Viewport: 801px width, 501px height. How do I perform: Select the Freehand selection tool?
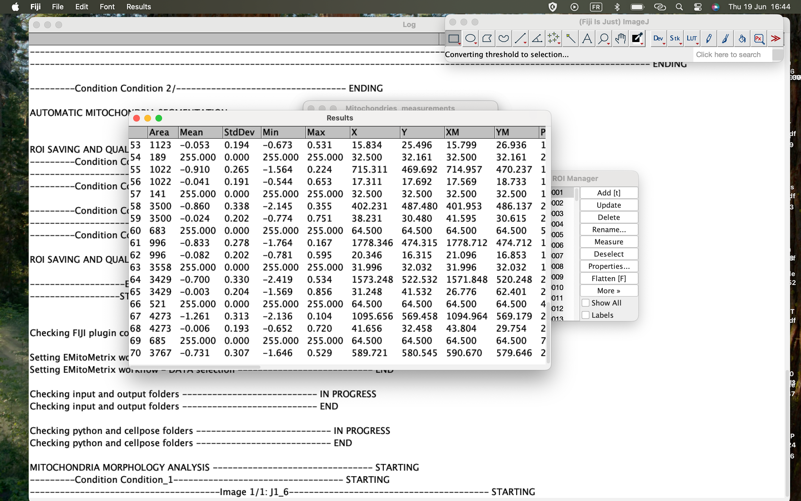[504, 38]
